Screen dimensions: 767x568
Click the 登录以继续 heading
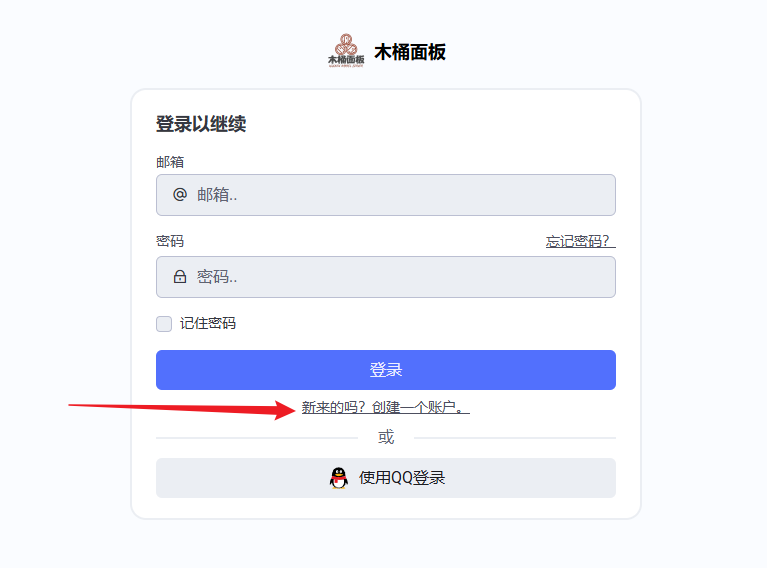201,124
